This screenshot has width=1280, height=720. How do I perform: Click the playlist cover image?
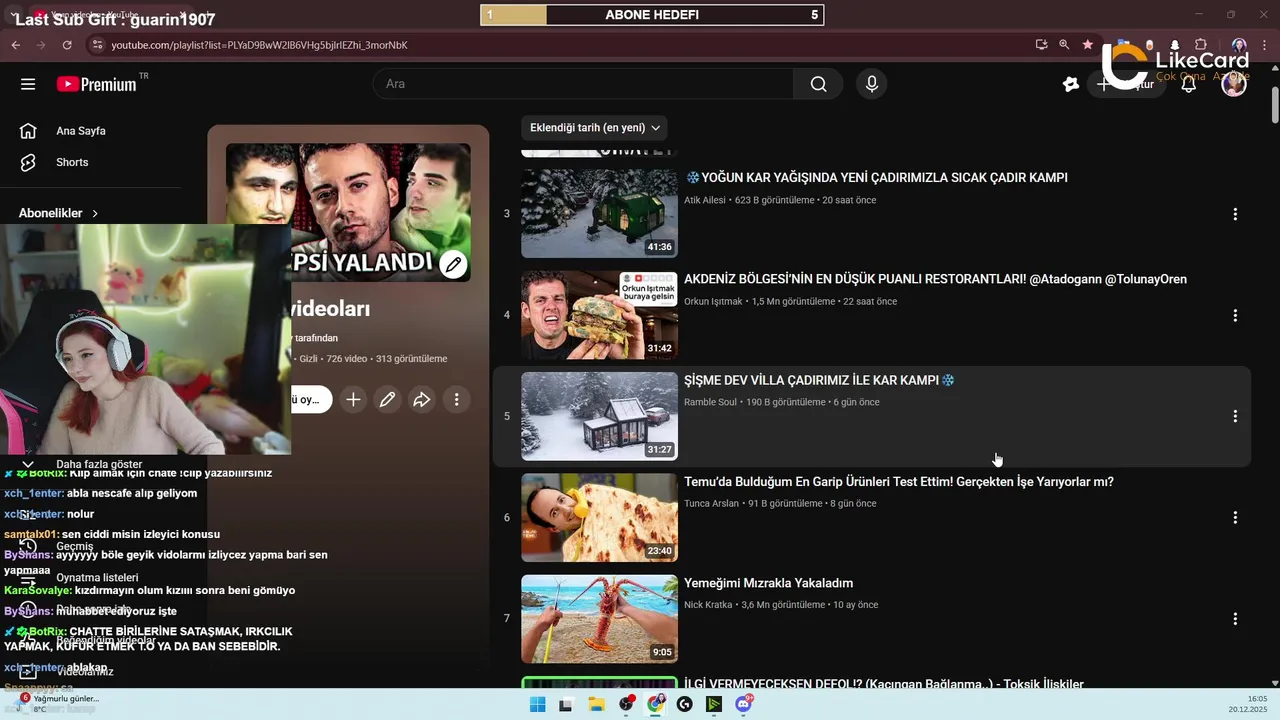click(x=348, y=212)
